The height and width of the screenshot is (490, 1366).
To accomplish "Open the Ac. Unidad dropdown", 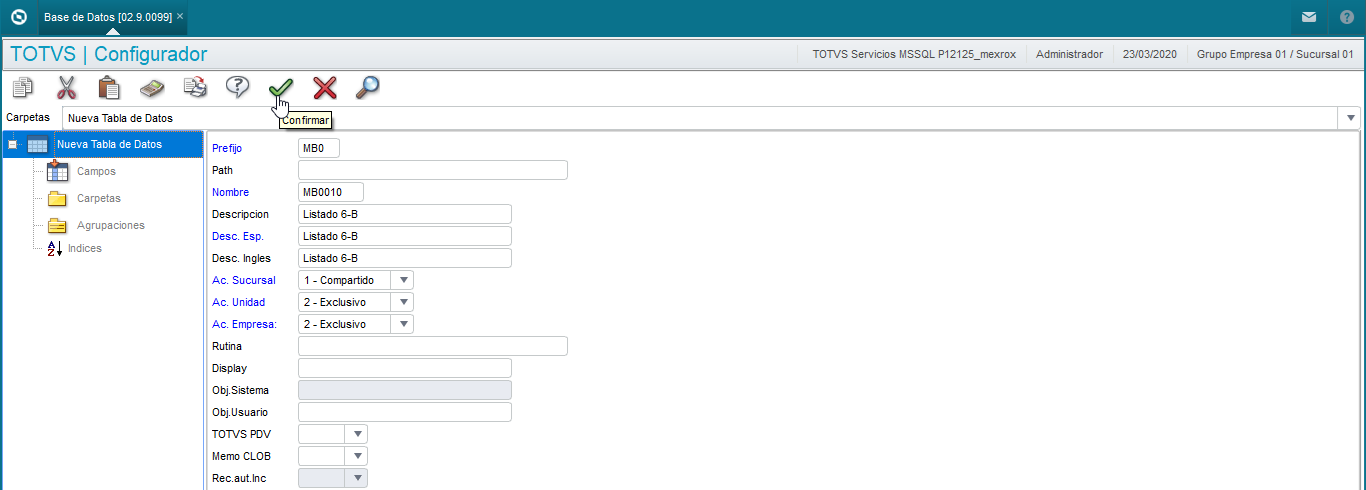I will [403, 302].
